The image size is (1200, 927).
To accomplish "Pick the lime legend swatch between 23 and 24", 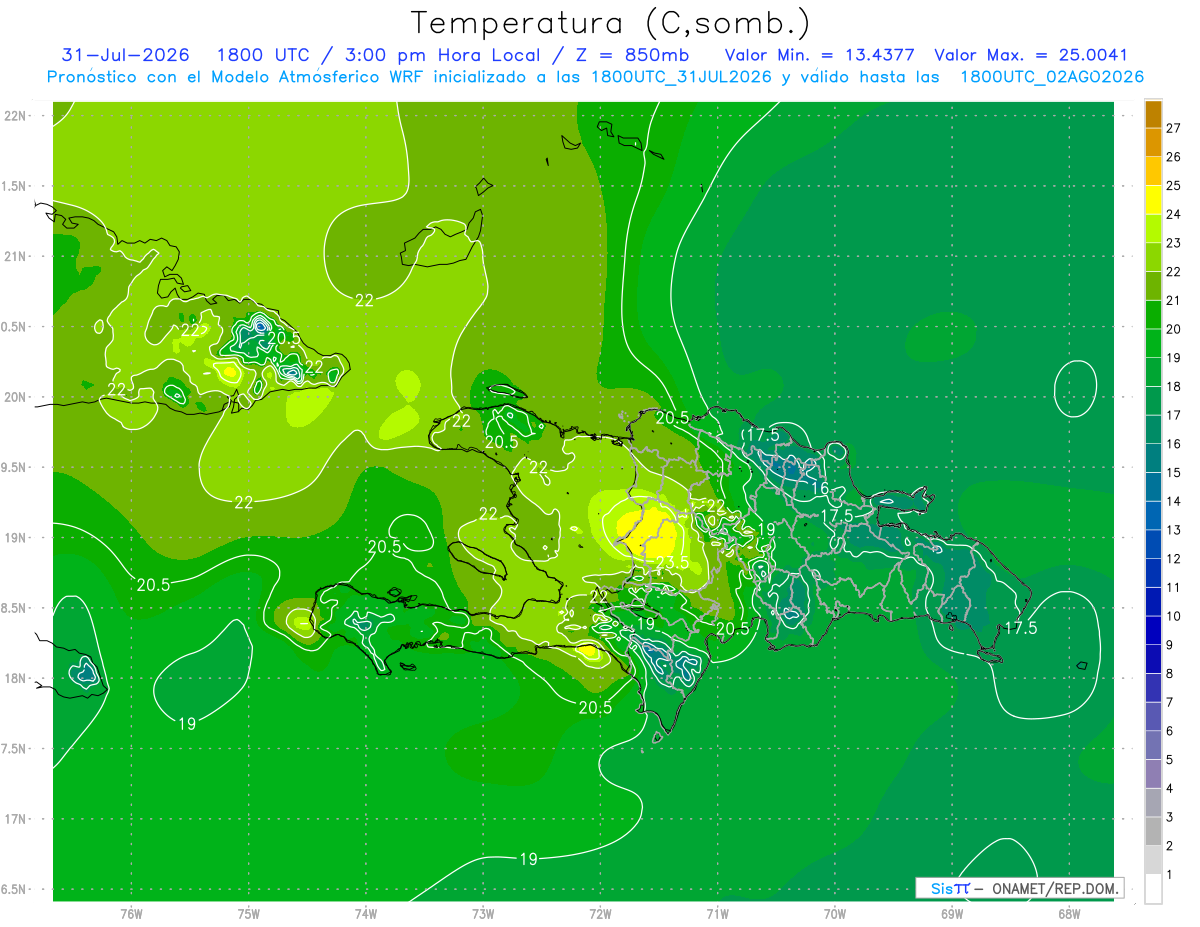I will coord(1153,228).
